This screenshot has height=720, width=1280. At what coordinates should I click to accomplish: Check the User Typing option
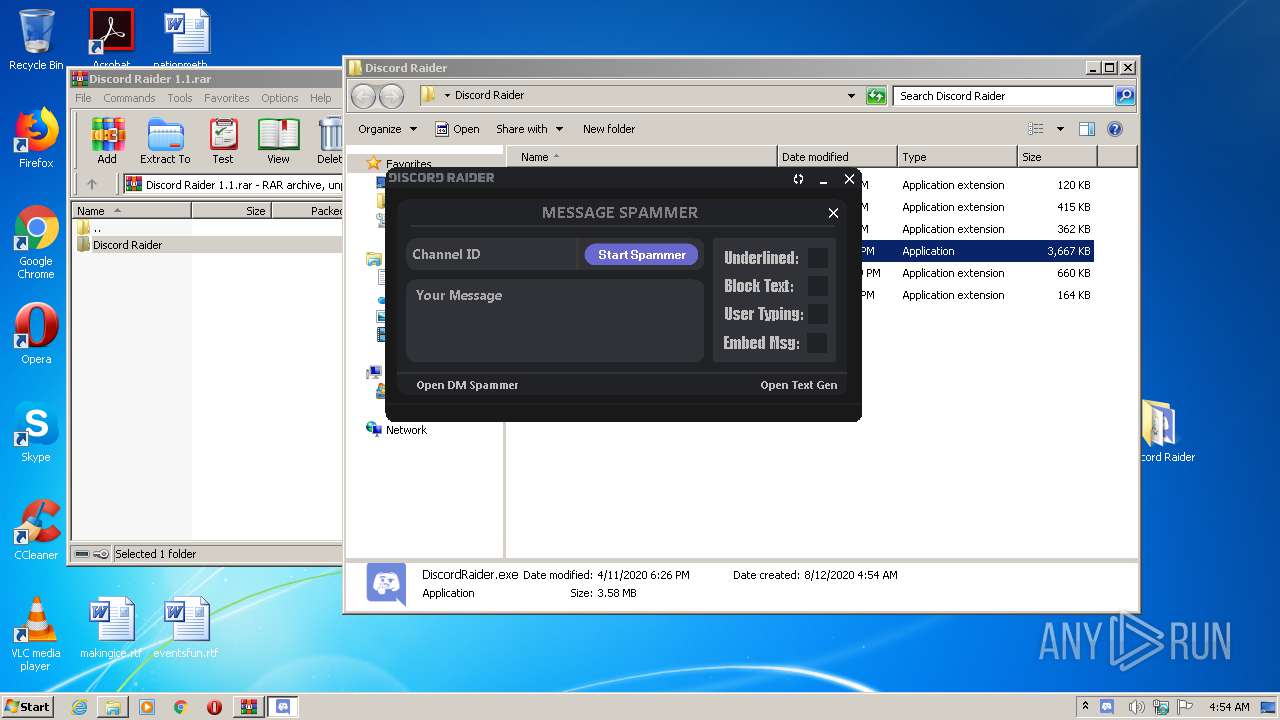point(817,314)
